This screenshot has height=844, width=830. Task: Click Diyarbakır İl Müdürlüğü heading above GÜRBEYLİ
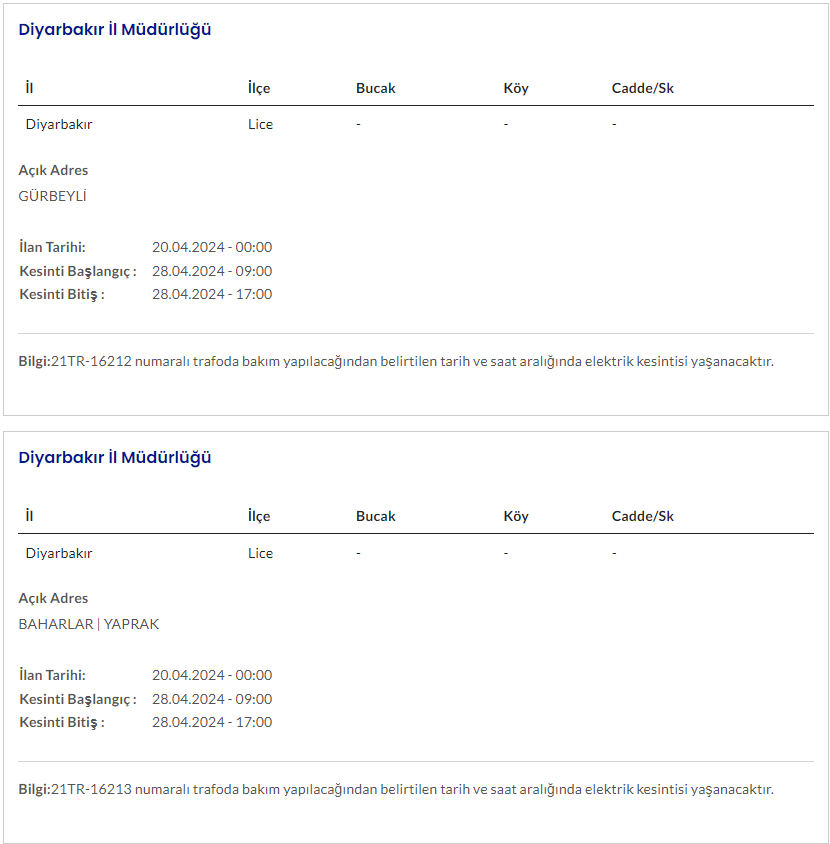click(x=115, y=30)
